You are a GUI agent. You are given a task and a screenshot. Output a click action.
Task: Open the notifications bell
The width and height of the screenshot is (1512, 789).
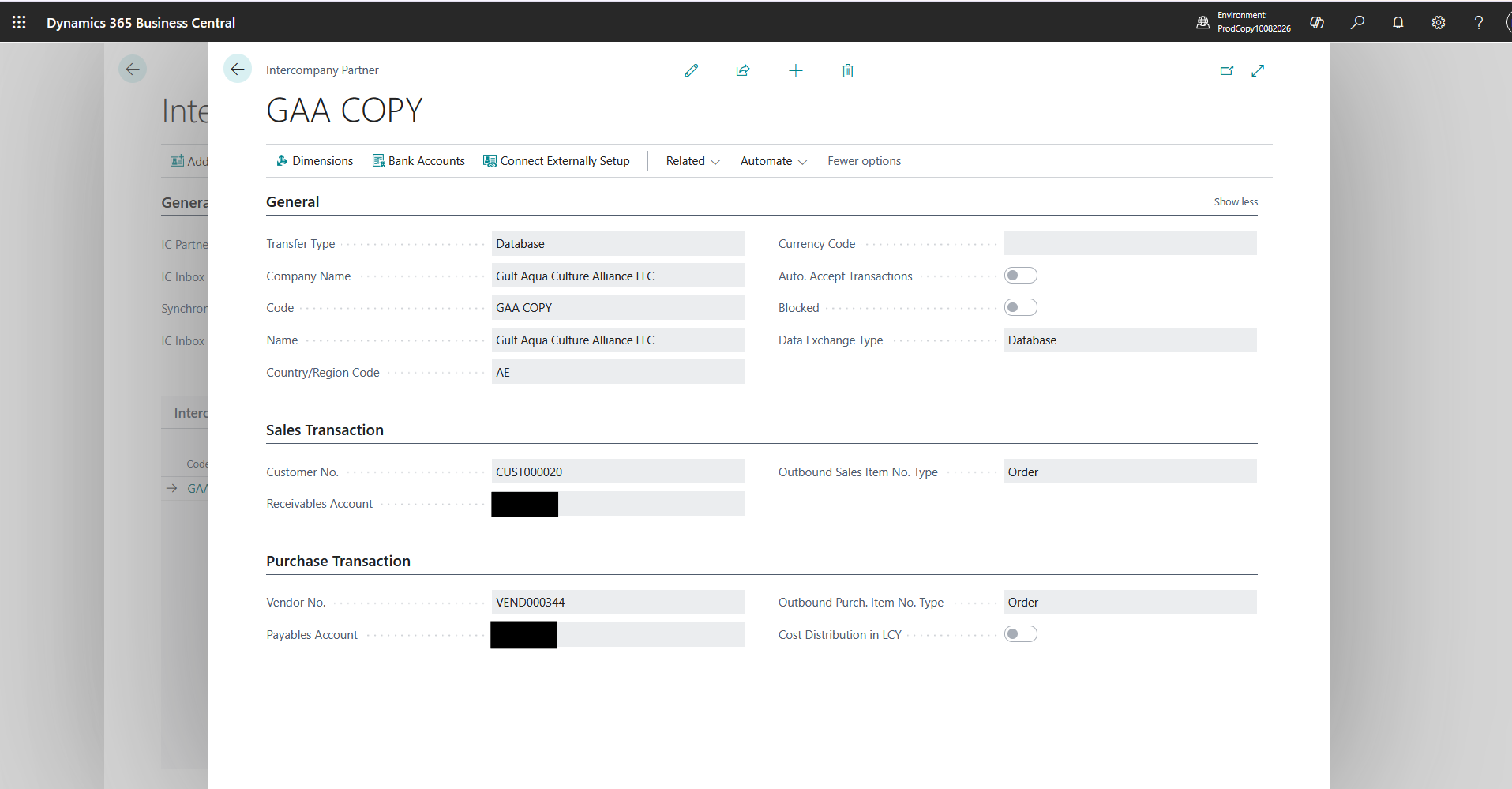(1398, 22)
